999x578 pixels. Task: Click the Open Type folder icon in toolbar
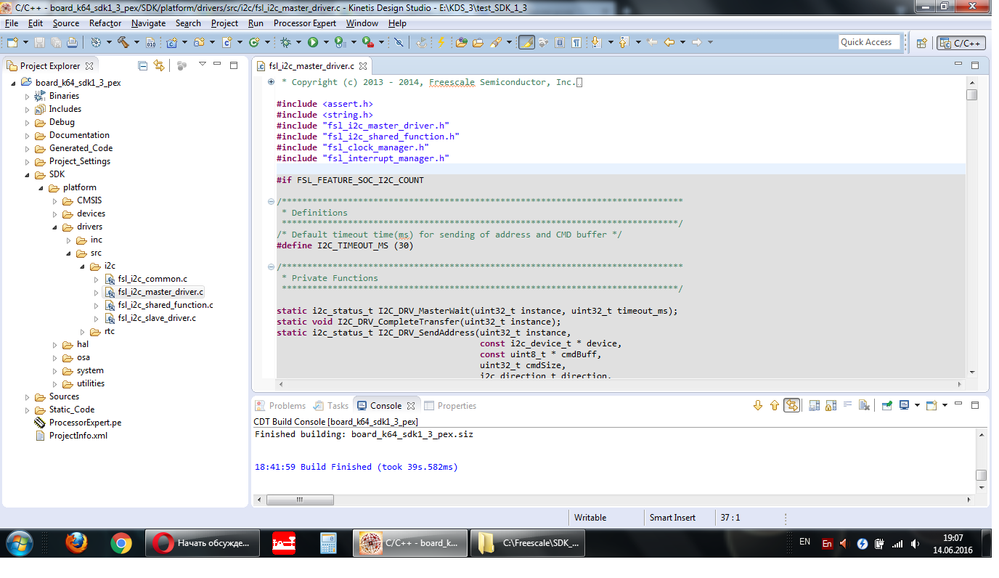click(x=461, y=42)
